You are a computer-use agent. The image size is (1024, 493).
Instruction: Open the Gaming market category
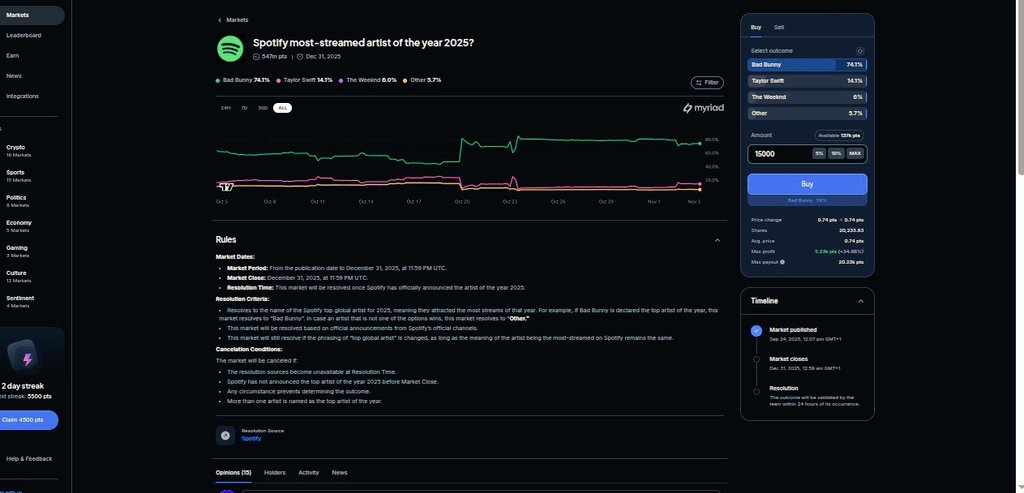pos(18,251)
